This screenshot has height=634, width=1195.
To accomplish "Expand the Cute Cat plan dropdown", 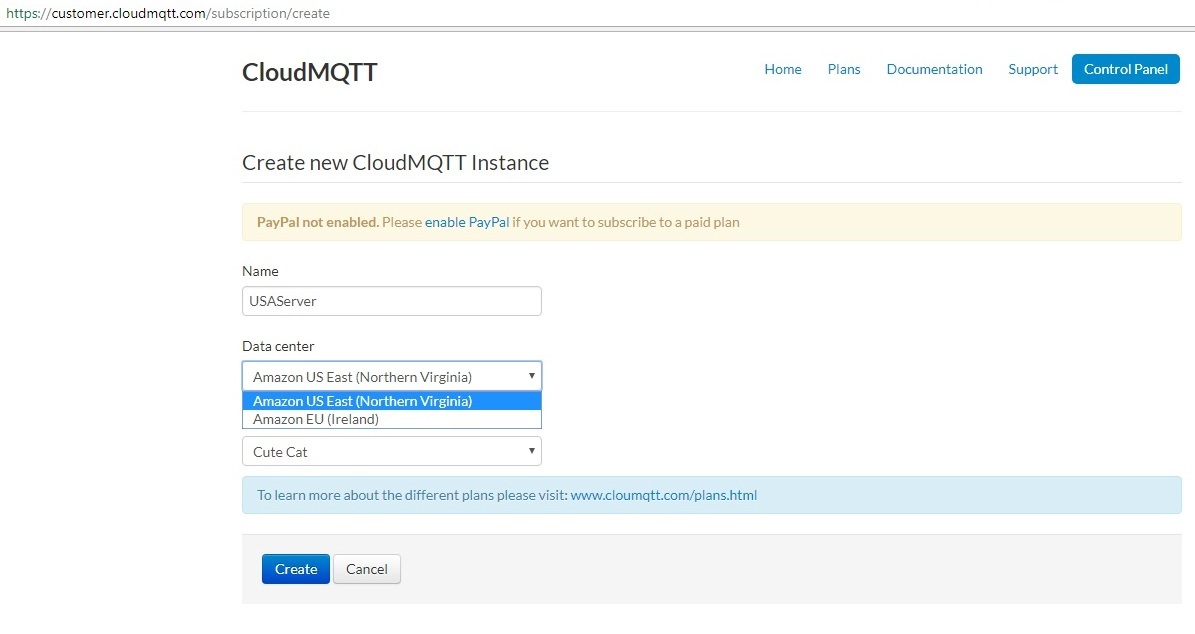I will [391, 451].
